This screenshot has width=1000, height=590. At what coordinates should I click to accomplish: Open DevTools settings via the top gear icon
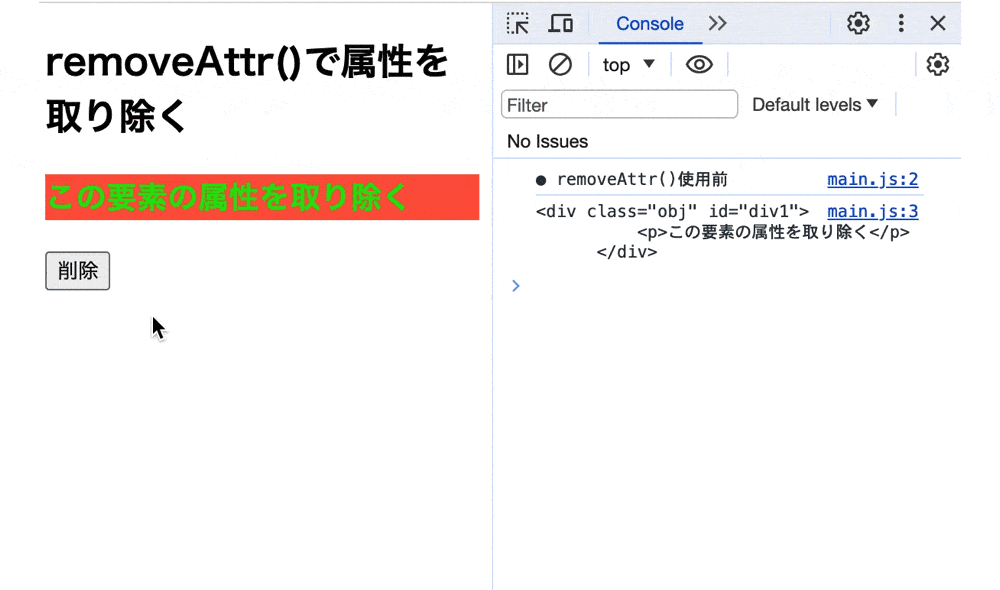click(858, 23)
